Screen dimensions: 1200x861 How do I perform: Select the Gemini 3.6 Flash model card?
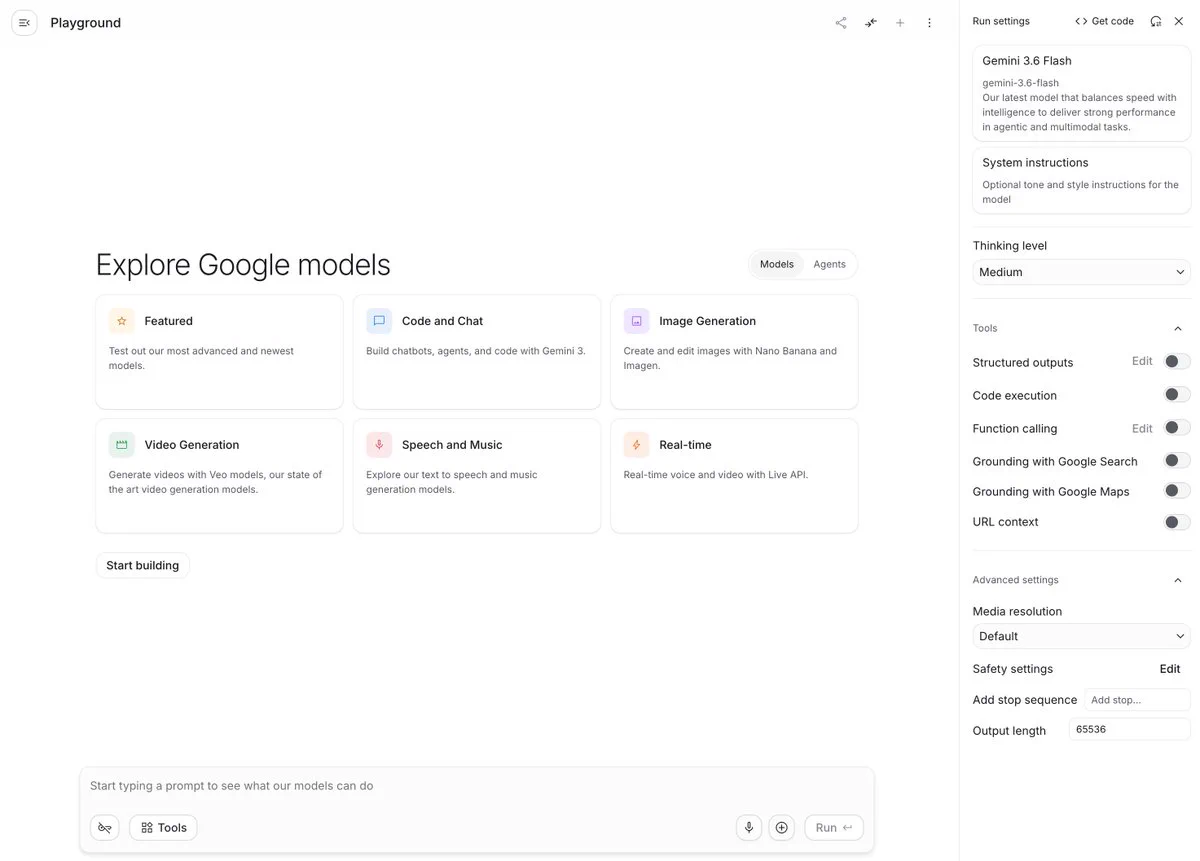1082,93
